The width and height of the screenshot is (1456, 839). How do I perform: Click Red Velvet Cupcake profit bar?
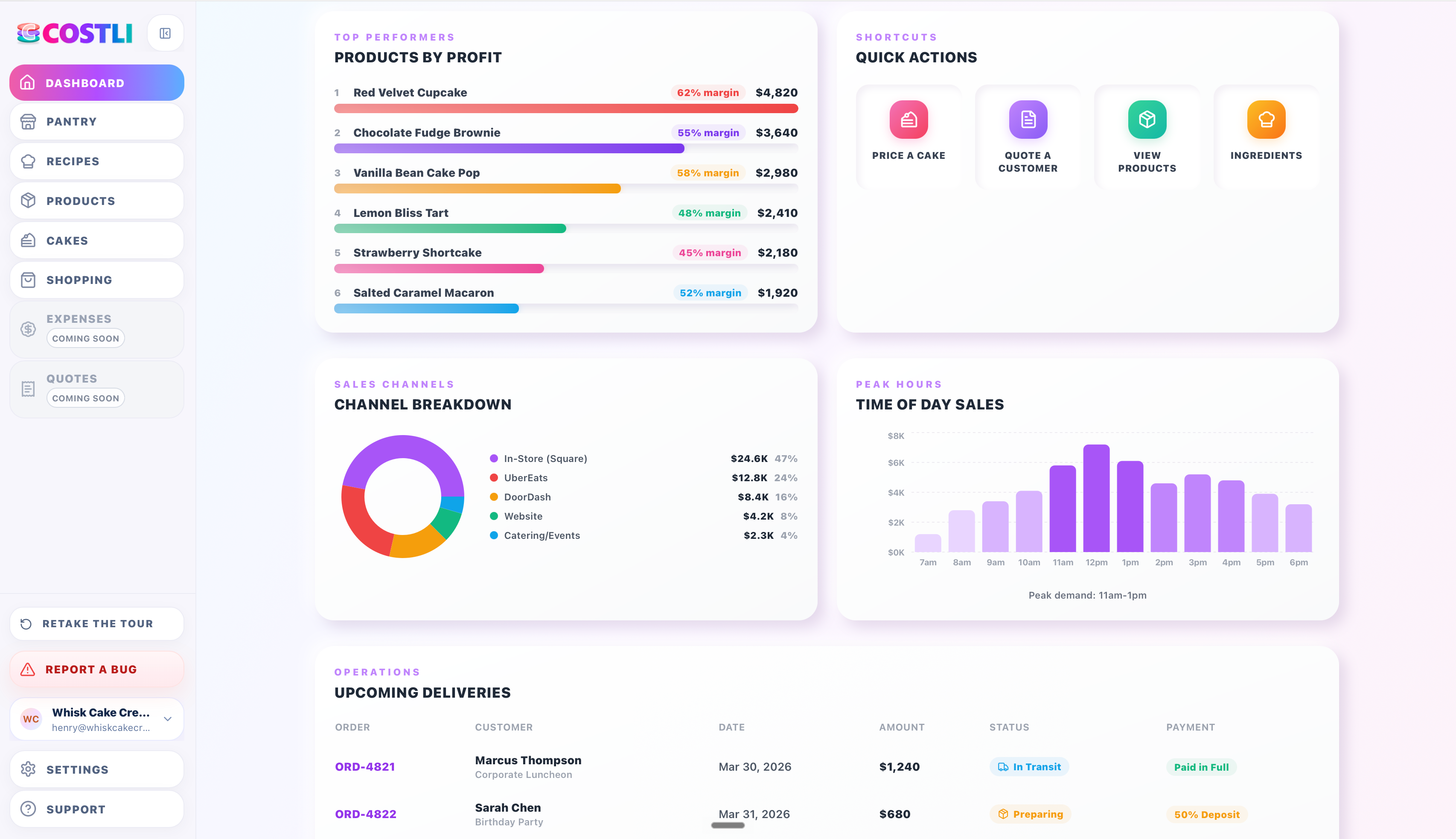(566, 108)
